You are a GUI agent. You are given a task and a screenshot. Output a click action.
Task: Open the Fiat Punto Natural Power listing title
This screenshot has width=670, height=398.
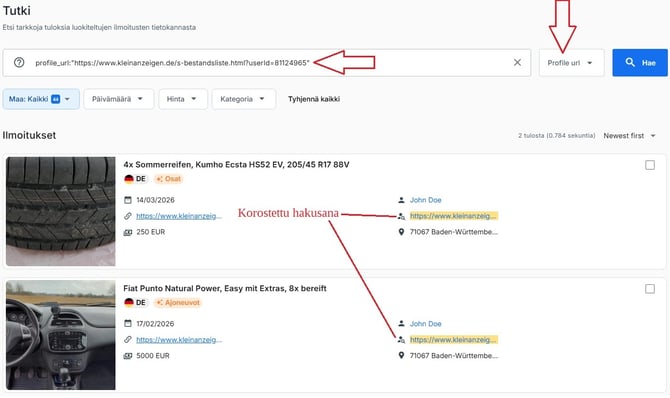pos(225,289)
